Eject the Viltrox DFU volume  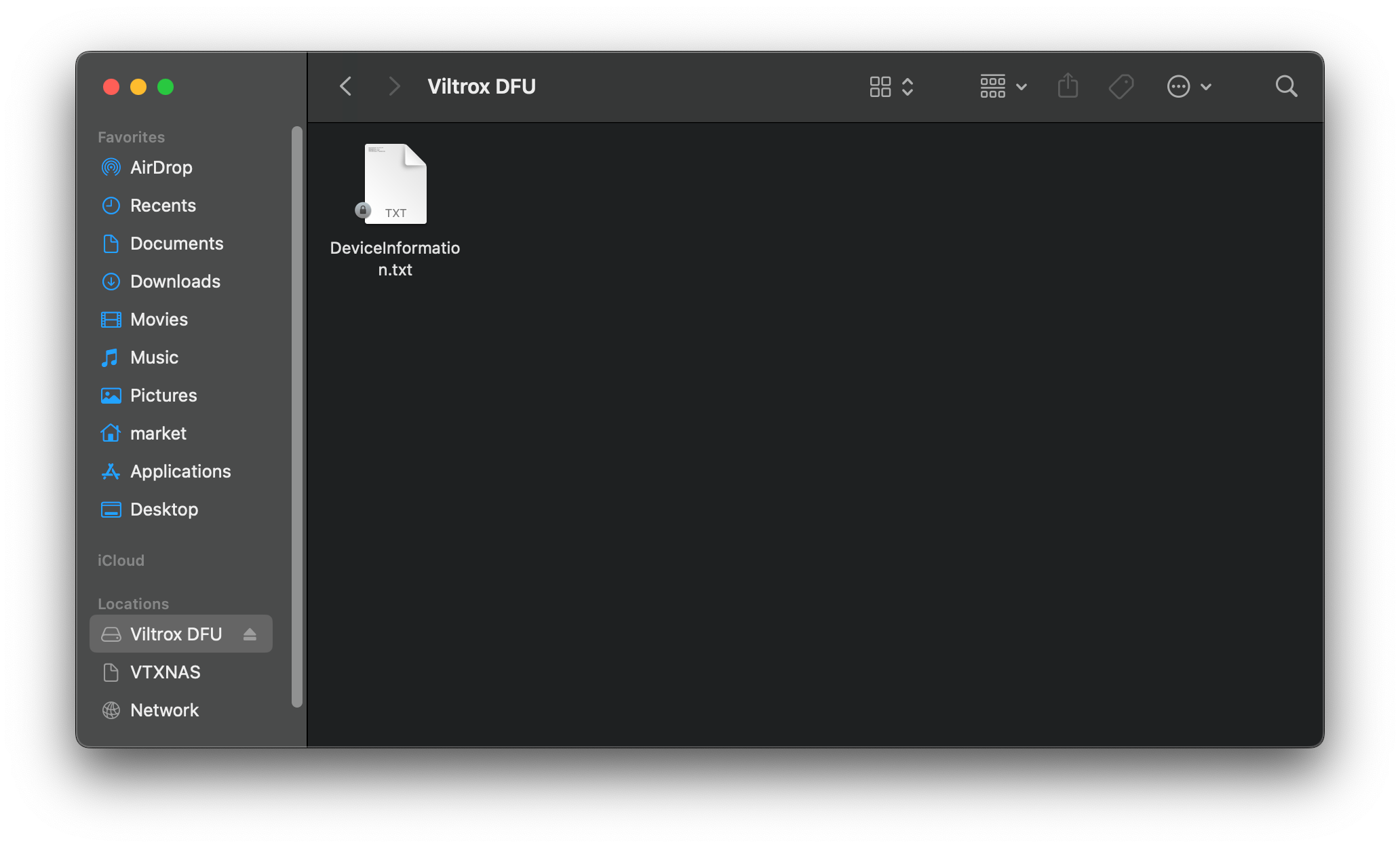pos(250,634)
